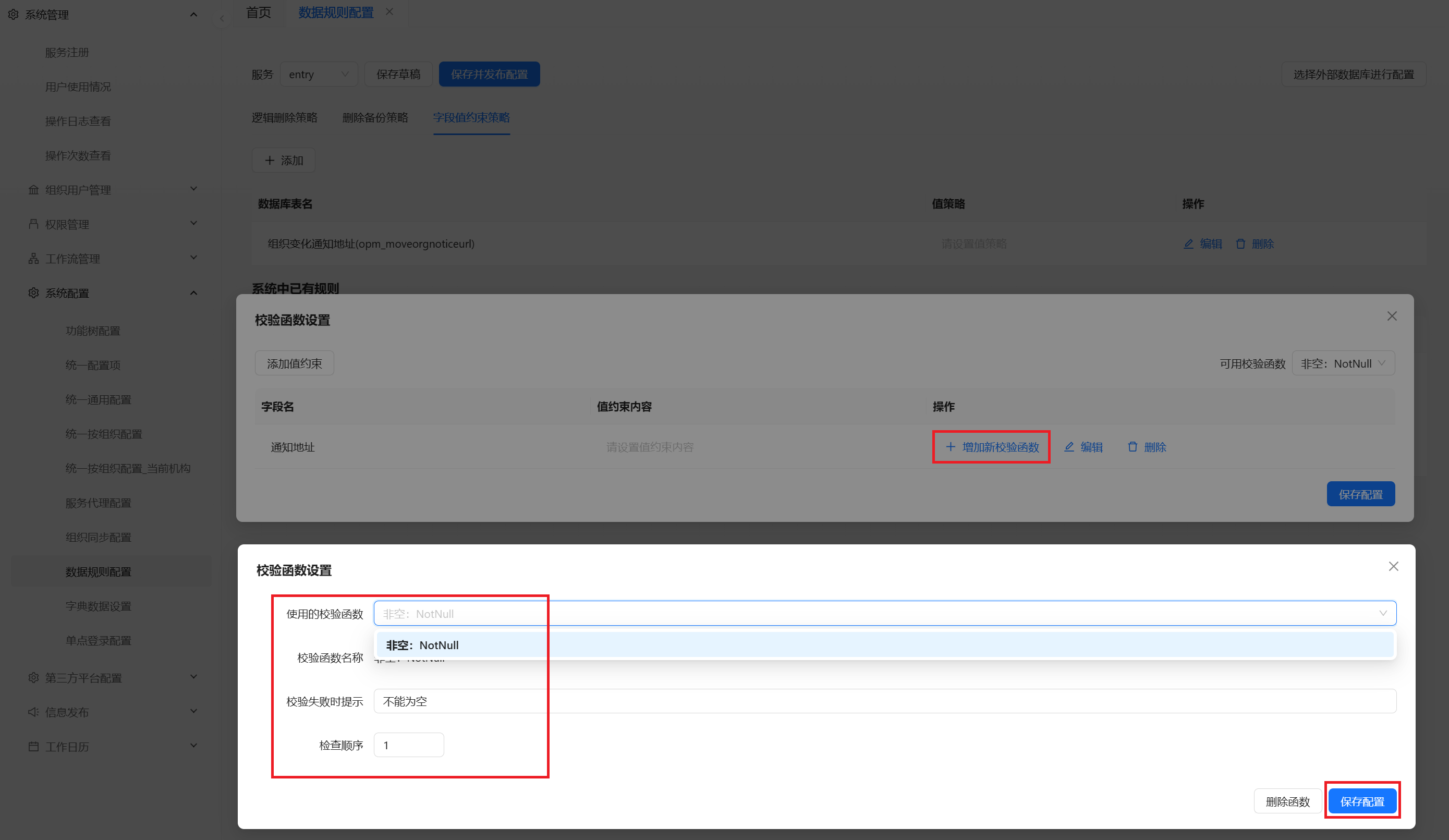Open 服务注册 menu item

point(67,52)
